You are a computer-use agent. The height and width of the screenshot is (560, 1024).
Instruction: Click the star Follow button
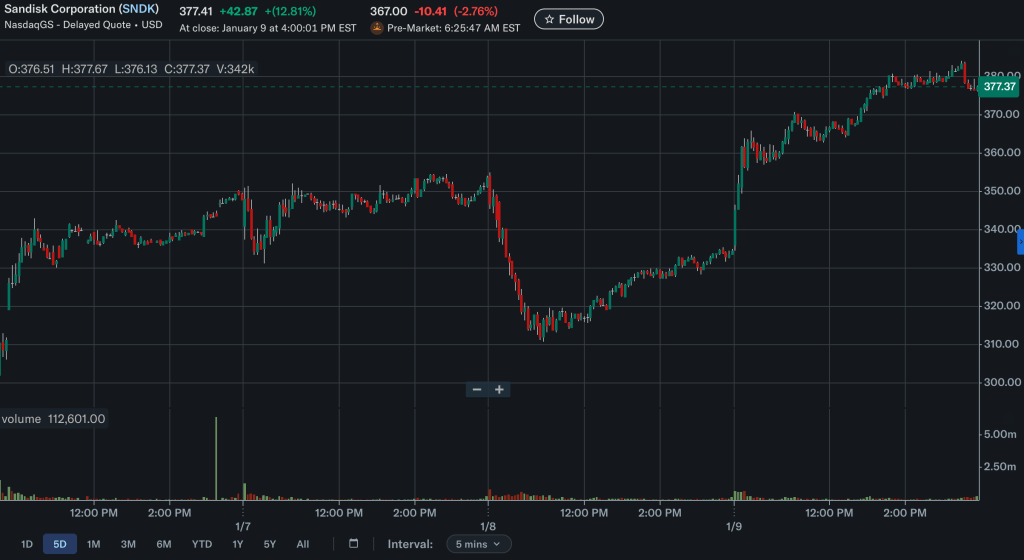point(569,19)
